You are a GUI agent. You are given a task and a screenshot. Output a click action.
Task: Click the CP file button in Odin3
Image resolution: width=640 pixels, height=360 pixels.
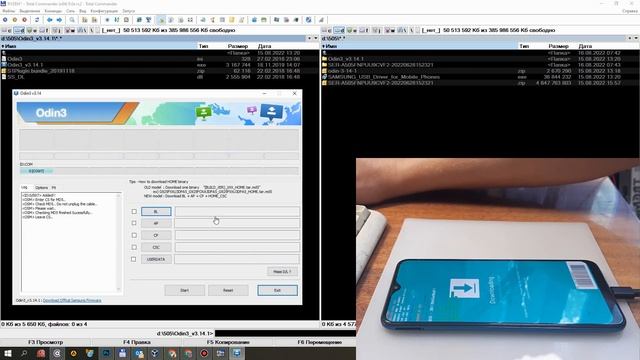156,235
